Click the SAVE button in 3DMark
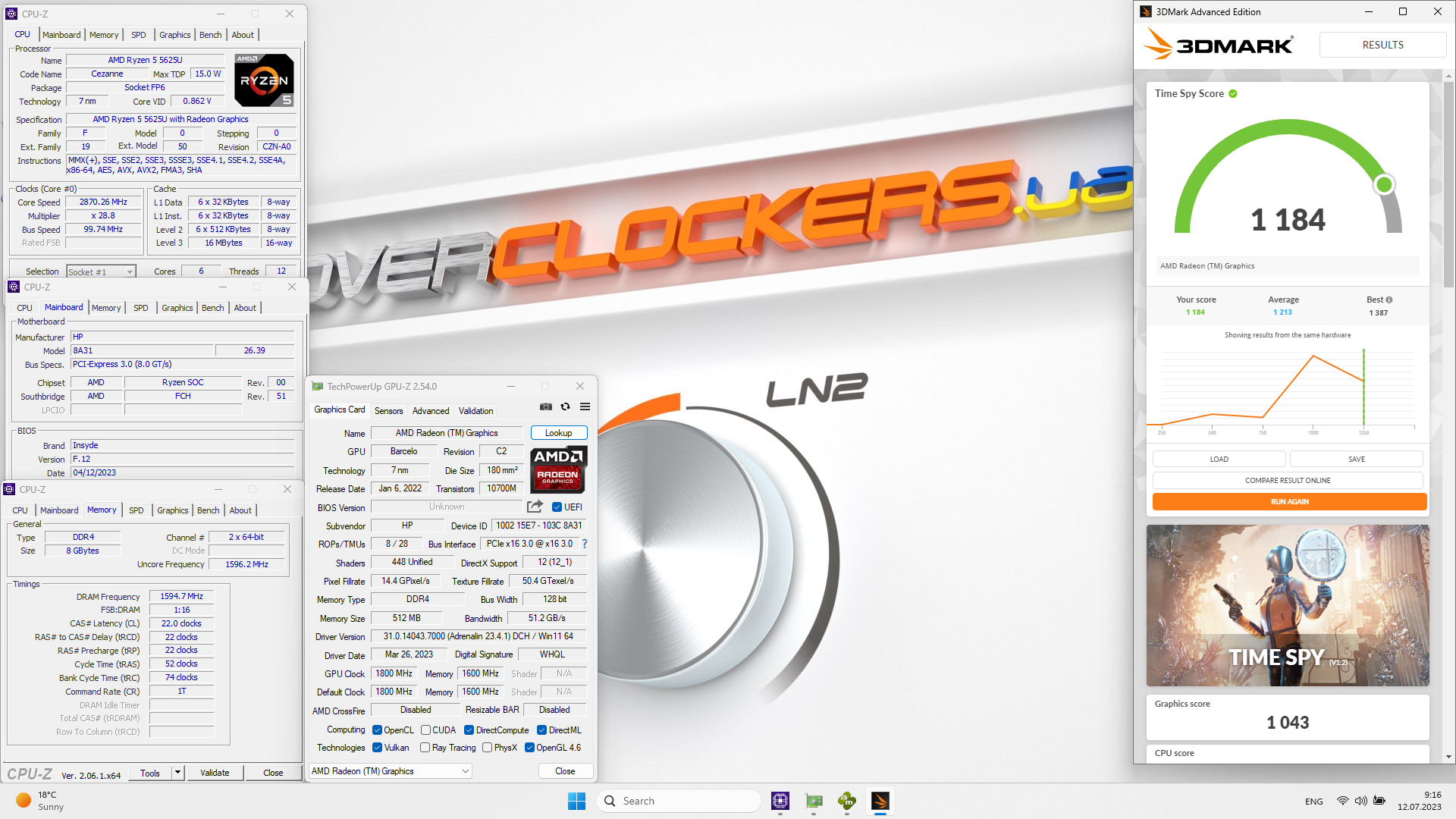The height and width of the screenshot is (819, 1456). click(1356, 460)
